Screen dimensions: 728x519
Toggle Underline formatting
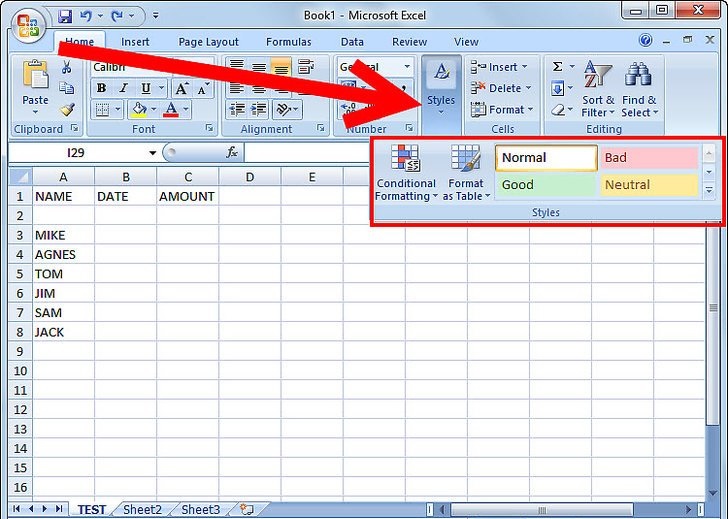coord(146,88)
